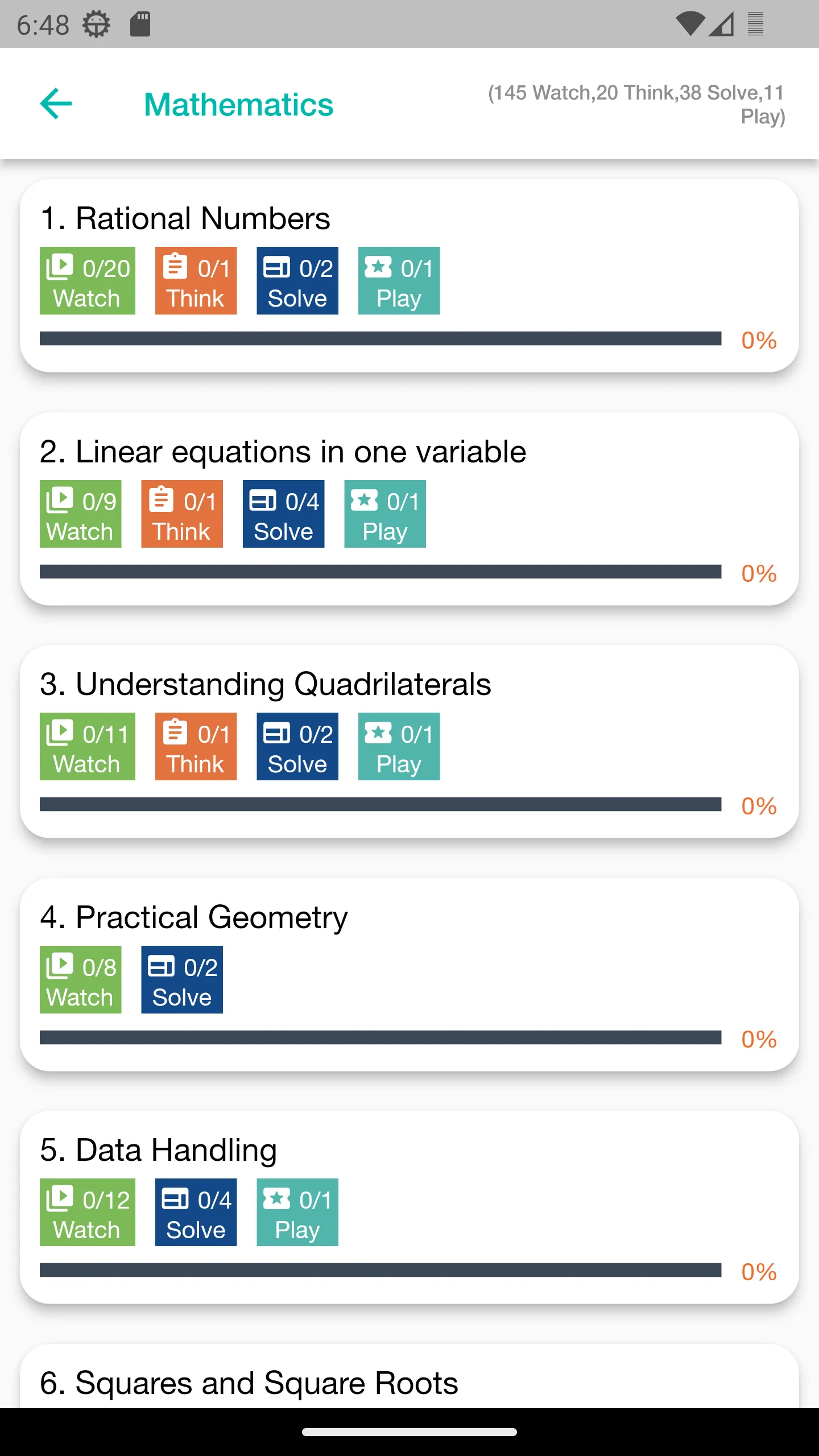819x1456 pixels.
Task: Tap the Mathematics header title
Action: [x=239, y=105]
